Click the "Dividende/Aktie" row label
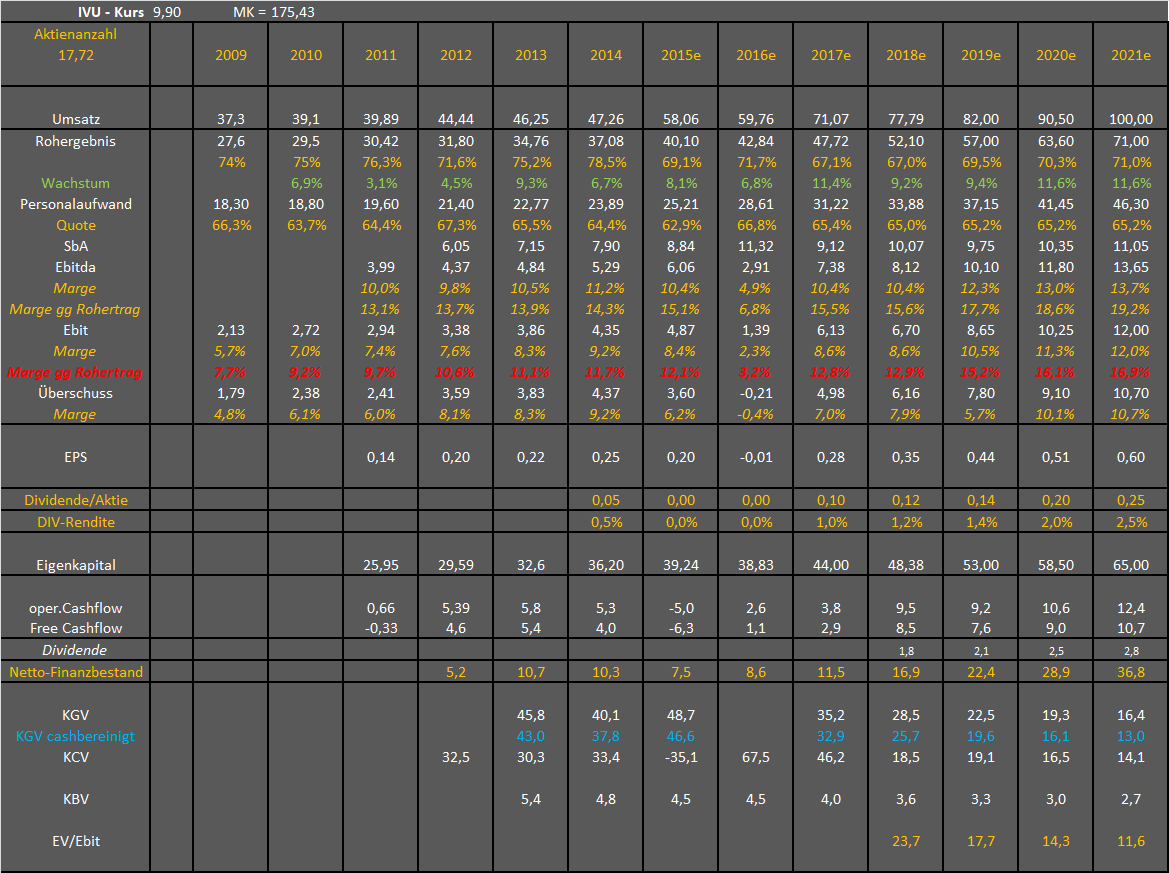This screenshot has height=873, width=1169. (x=75, y=499)
